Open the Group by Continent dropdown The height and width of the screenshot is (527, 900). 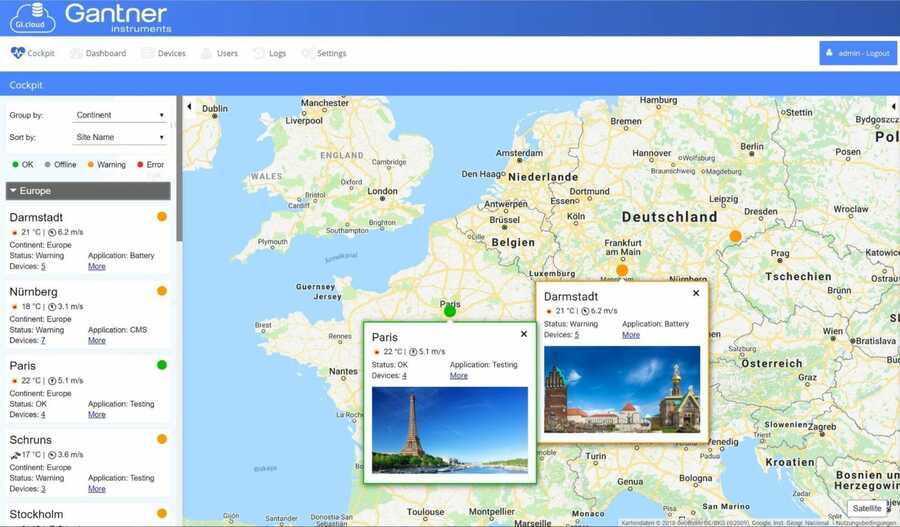coord(120,115)
